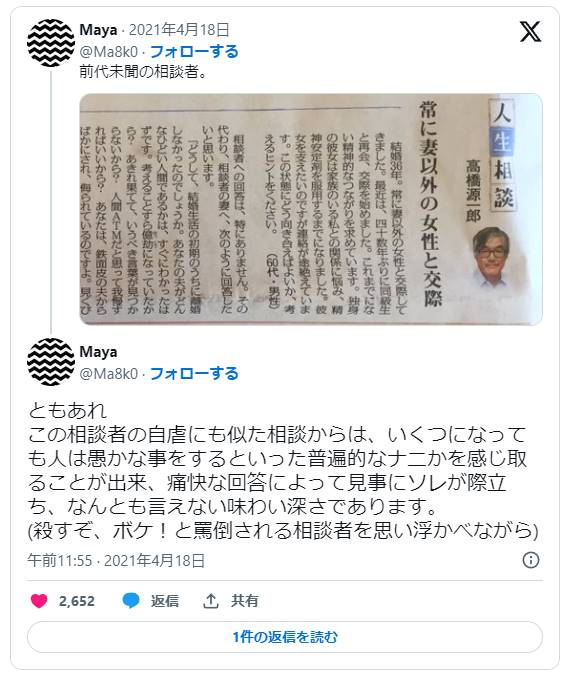Viewport: 575px width, 680px height.
Task: Click the Maya display name on the top tweet
Action: [98, 30]
